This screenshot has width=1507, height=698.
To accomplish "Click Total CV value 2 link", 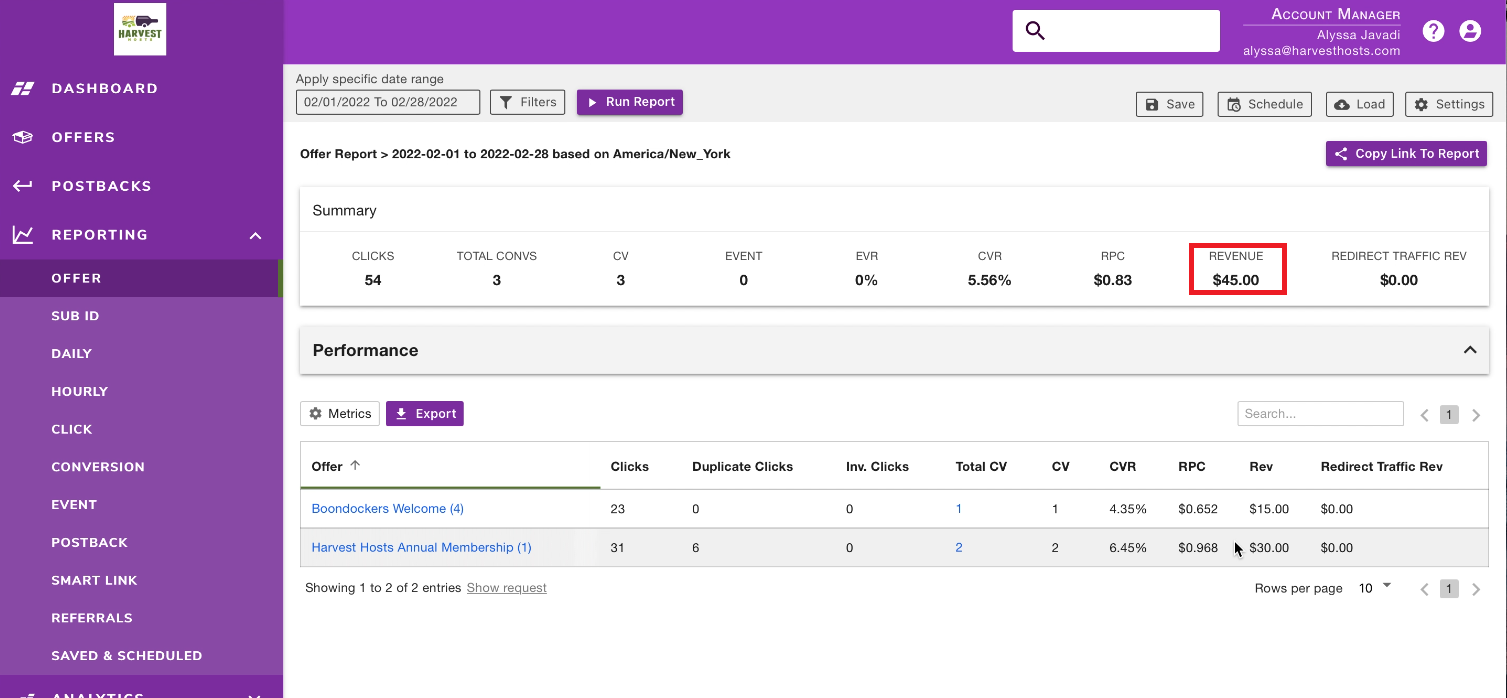I will coord(959,548).
